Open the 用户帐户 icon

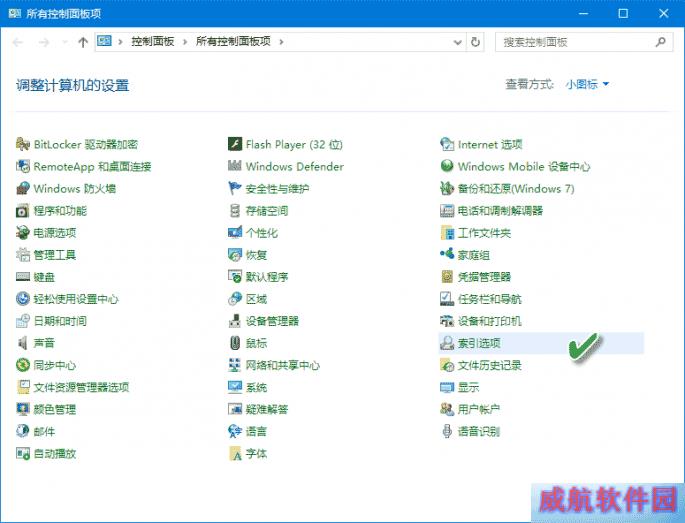[x=447, y=409]
